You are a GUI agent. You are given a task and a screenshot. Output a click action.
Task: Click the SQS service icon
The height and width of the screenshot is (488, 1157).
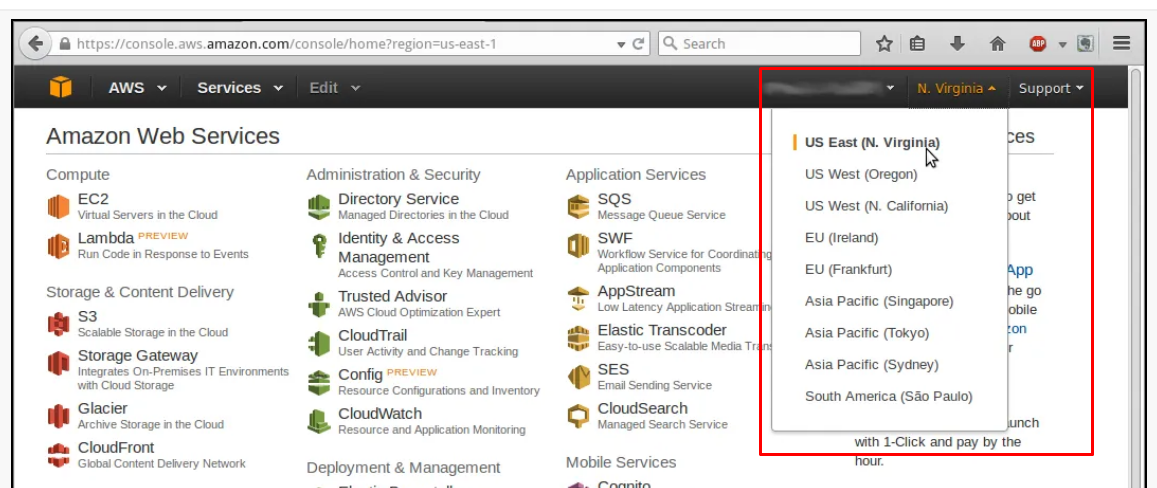578,207
